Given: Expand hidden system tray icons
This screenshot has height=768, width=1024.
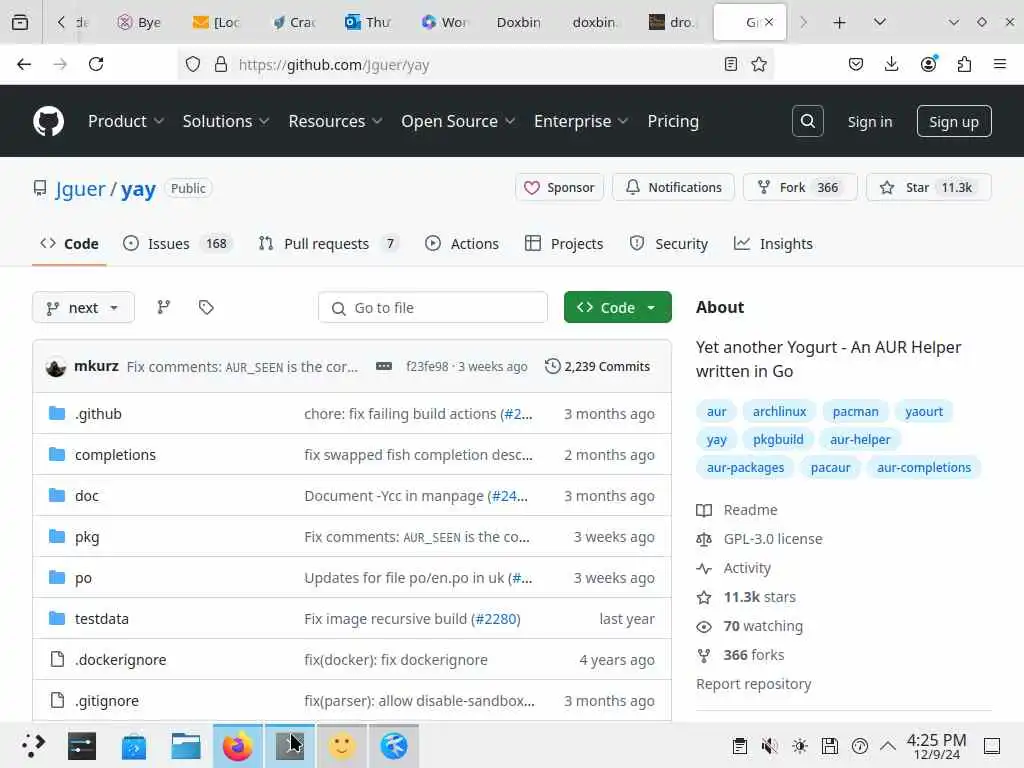Looking at the screenshot, I should pyautogui.click(x=888, y=746).
